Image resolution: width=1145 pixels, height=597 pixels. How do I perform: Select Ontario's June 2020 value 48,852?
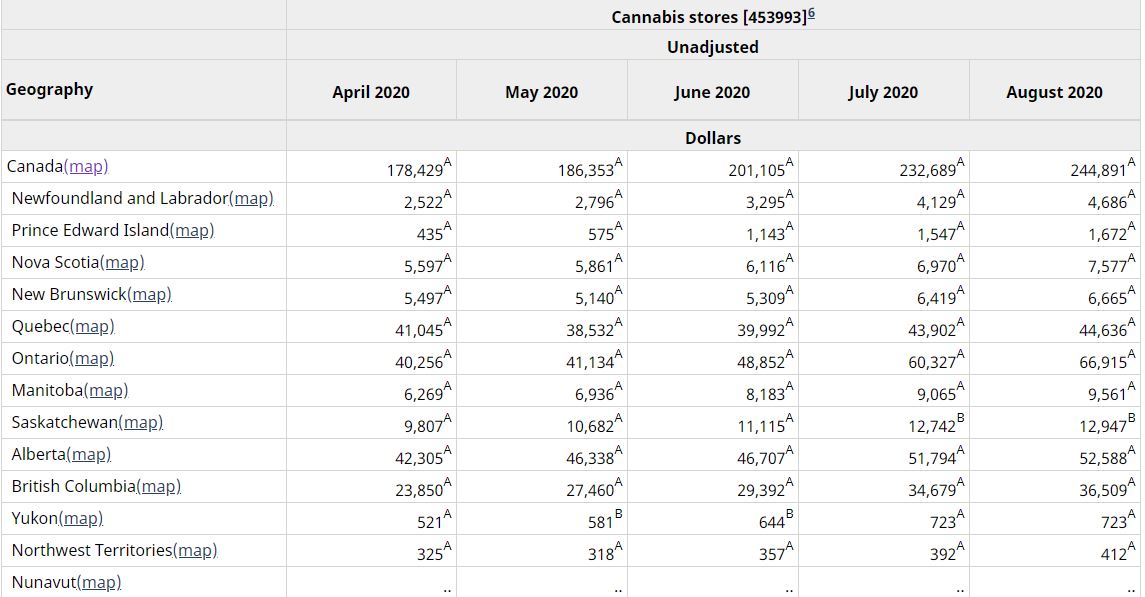click(761, 363)
